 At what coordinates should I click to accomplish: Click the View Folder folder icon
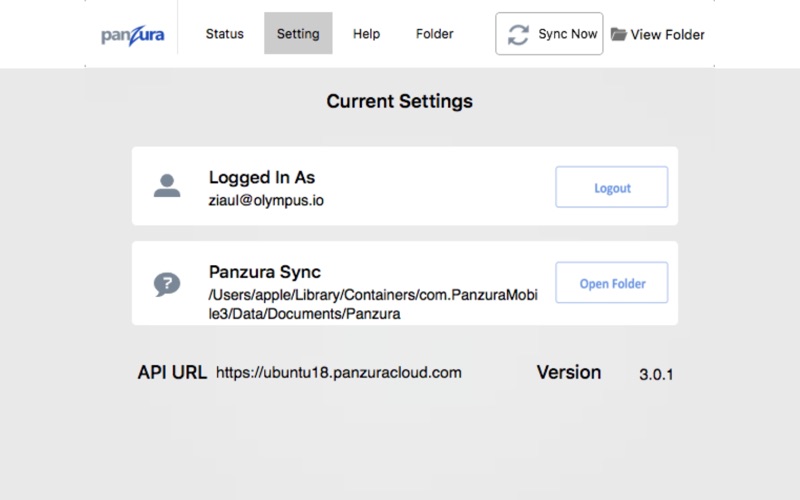tap(618, 34)
